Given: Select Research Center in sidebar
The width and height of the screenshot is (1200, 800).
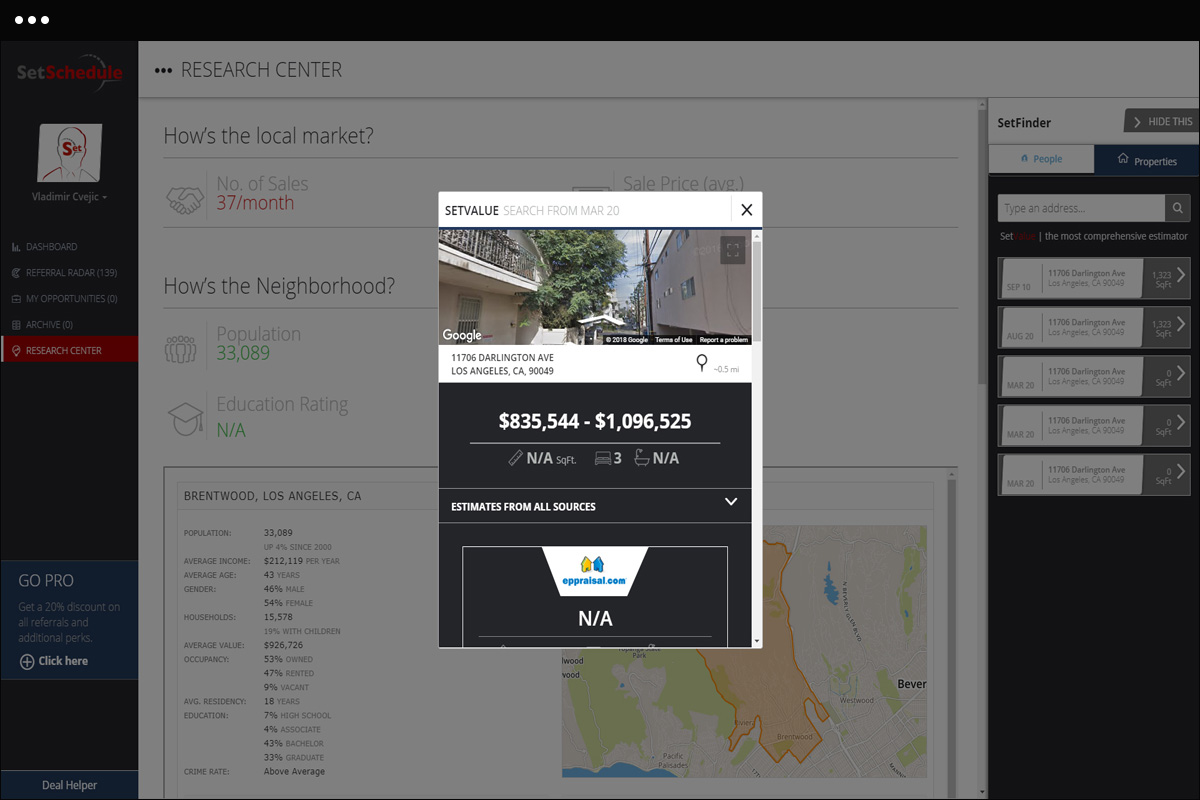Looking at the screenshot, I should pos(69,350).
